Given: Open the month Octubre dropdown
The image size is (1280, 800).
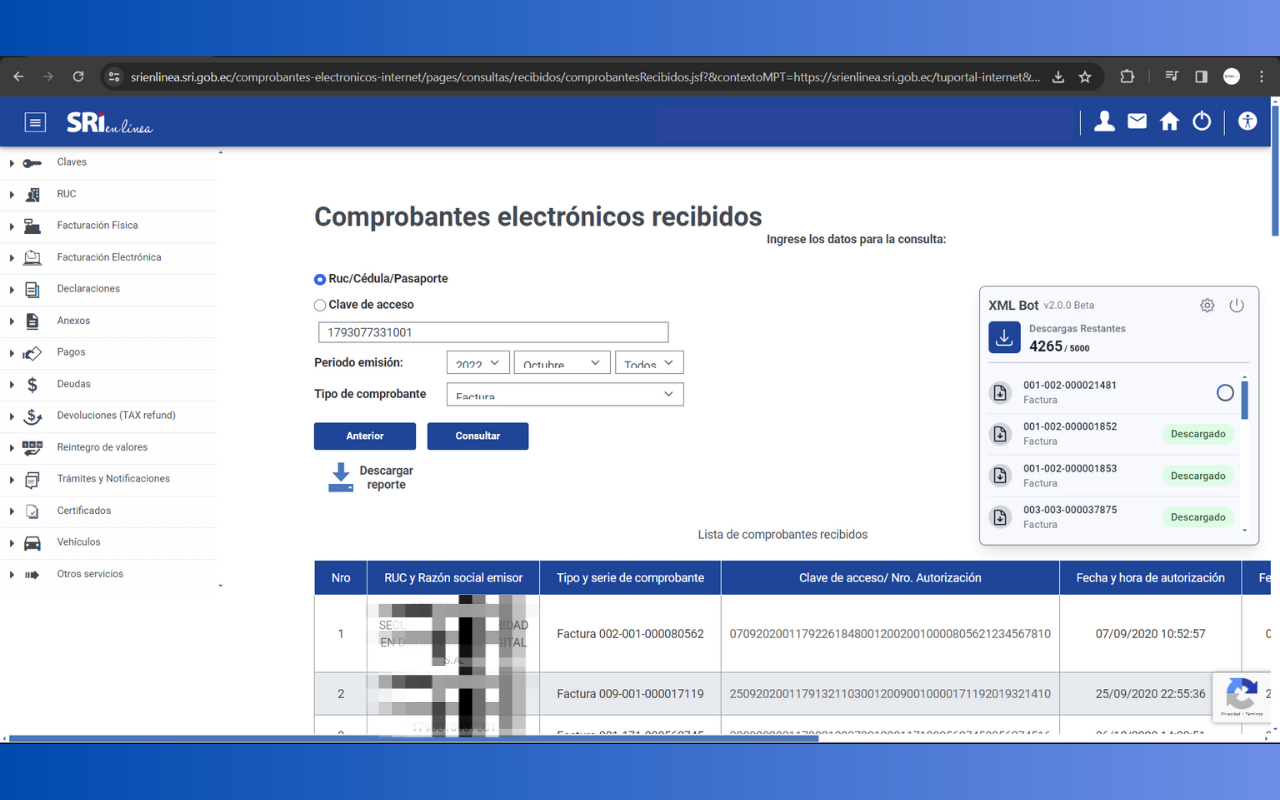Looking at the screenshot, I should 561,363.
